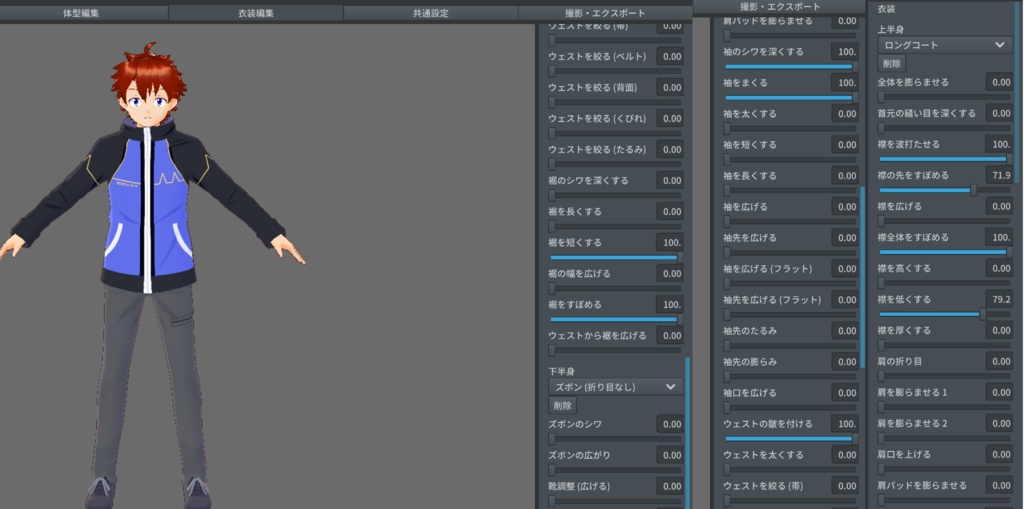Click 削除 button under 下半身

click(562, 405)
